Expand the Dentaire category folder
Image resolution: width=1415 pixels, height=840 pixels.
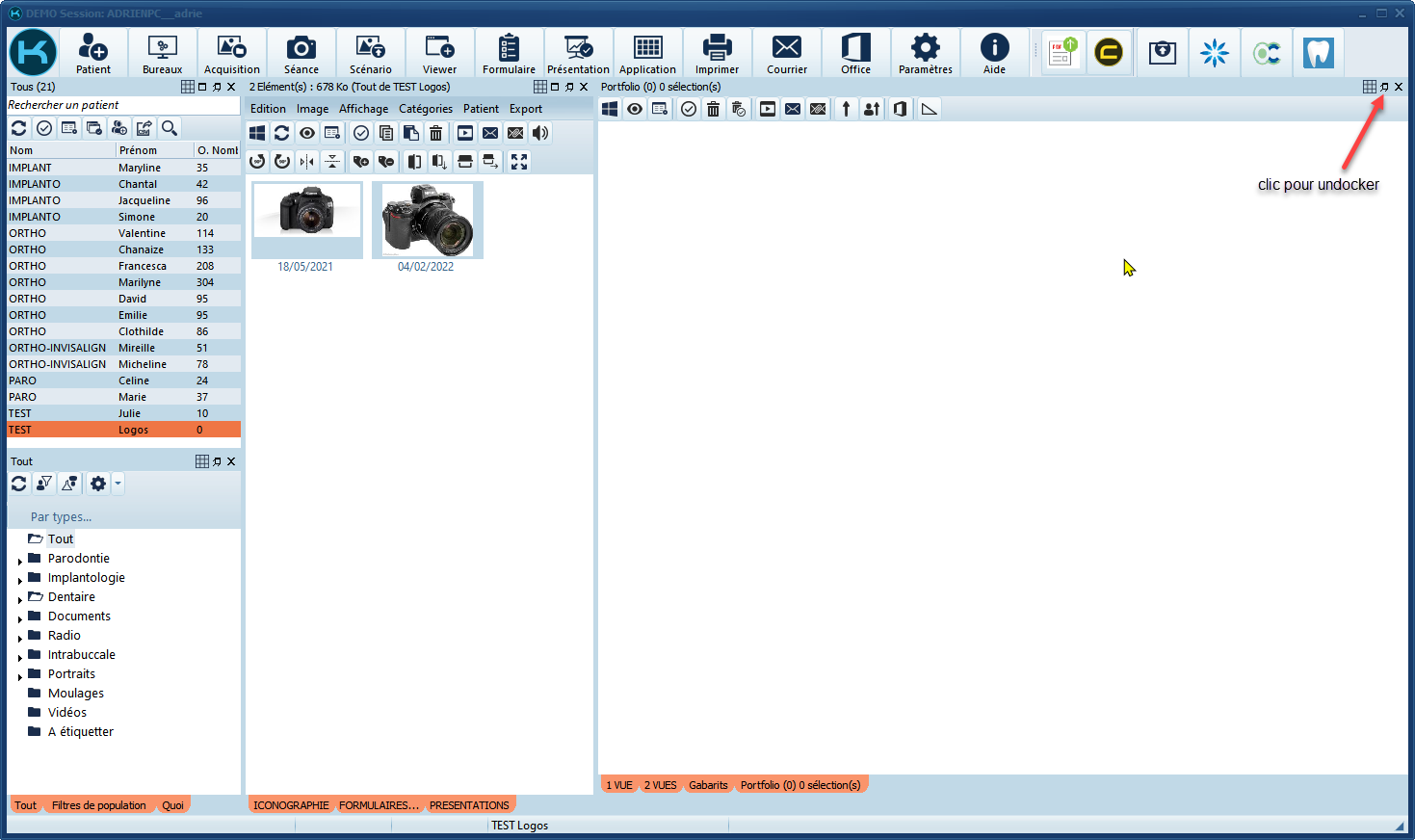20,596
